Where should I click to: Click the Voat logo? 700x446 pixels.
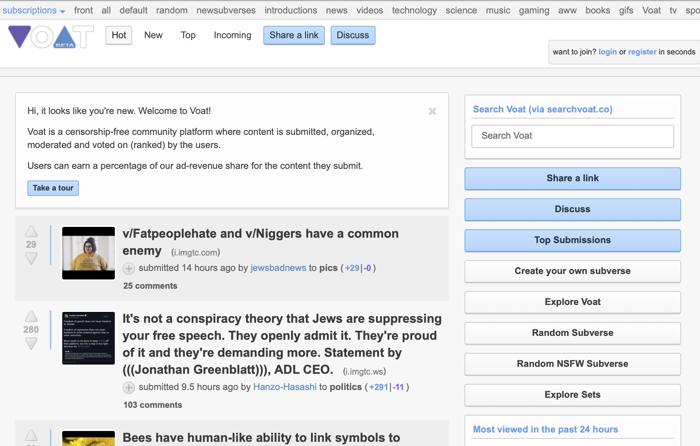pyautogui.click(x=51, y=37)
